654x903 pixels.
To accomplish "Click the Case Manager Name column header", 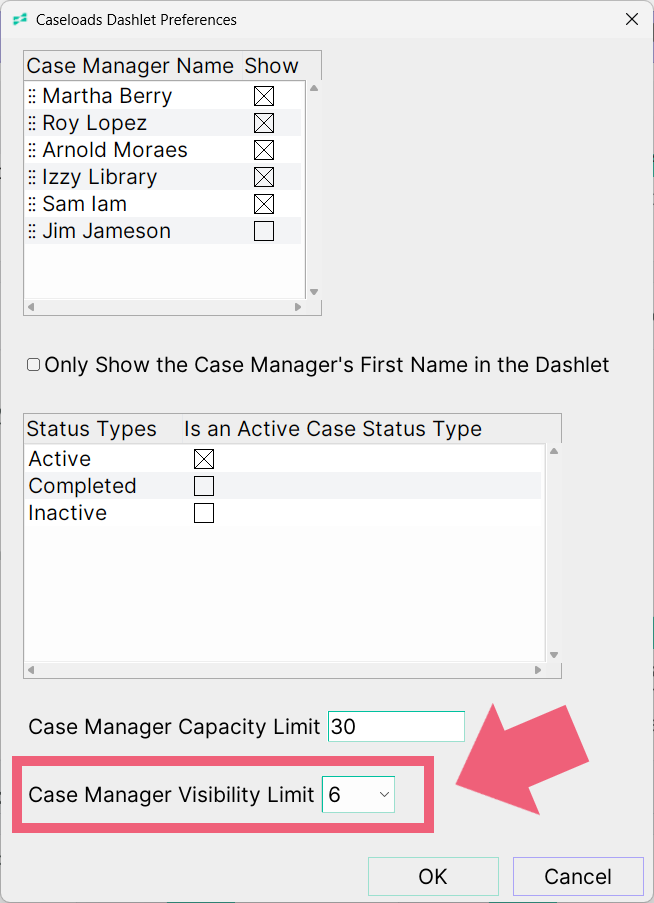I will click(130, 66).
